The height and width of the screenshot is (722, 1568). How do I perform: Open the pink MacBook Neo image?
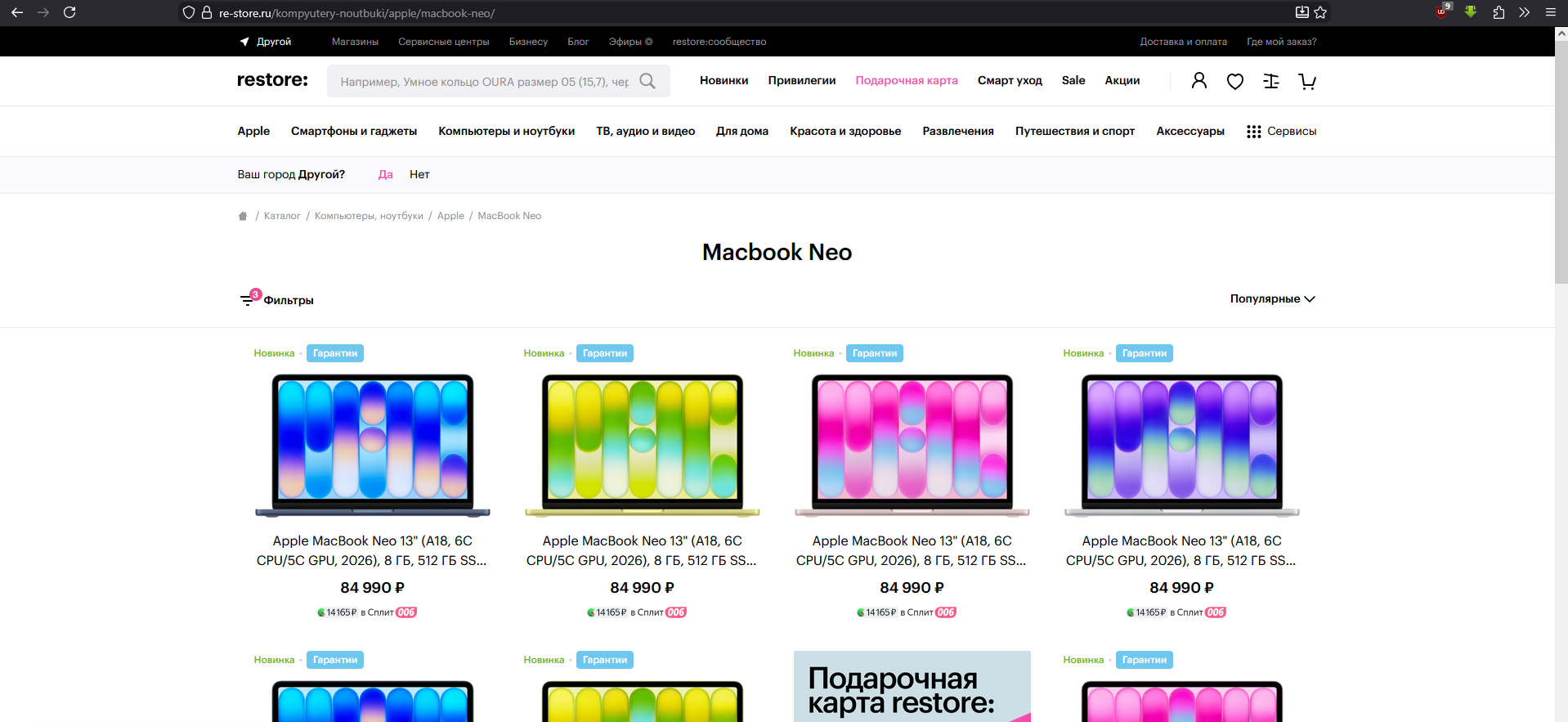click(912, 445)
